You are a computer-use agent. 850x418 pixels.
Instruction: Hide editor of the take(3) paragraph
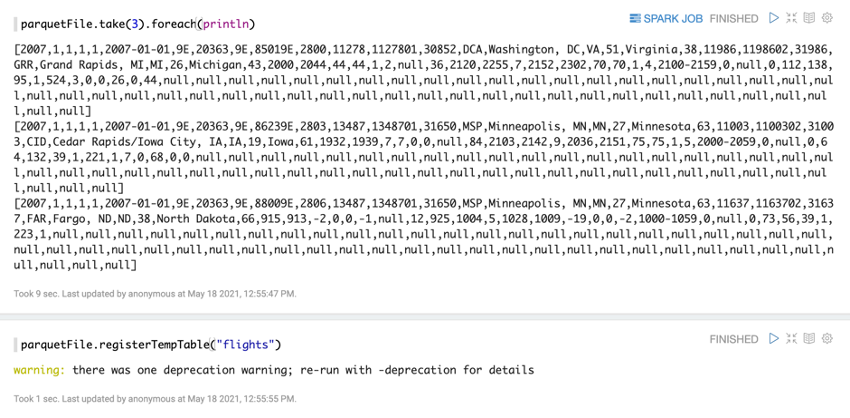[791, 18]
